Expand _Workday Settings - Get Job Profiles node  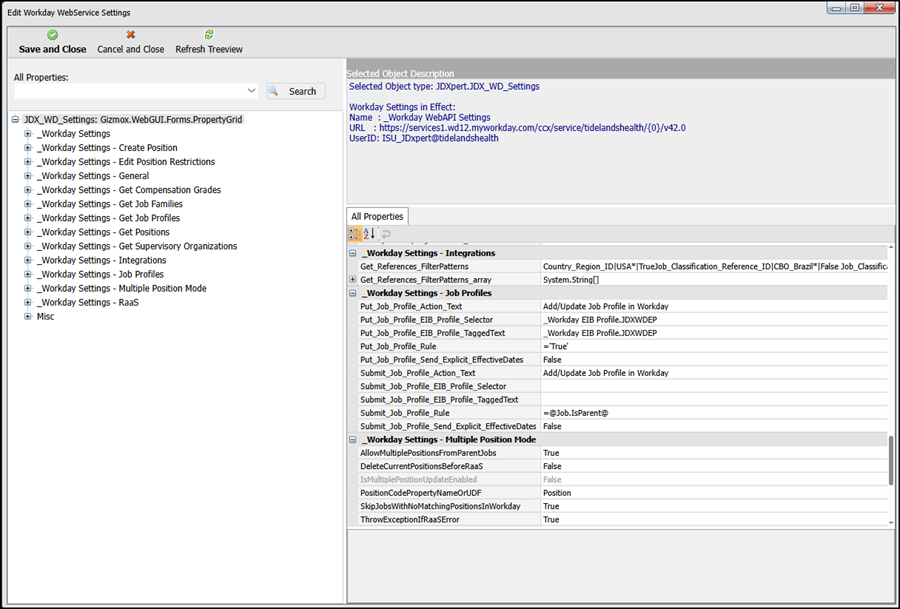(x=28, y=218)
